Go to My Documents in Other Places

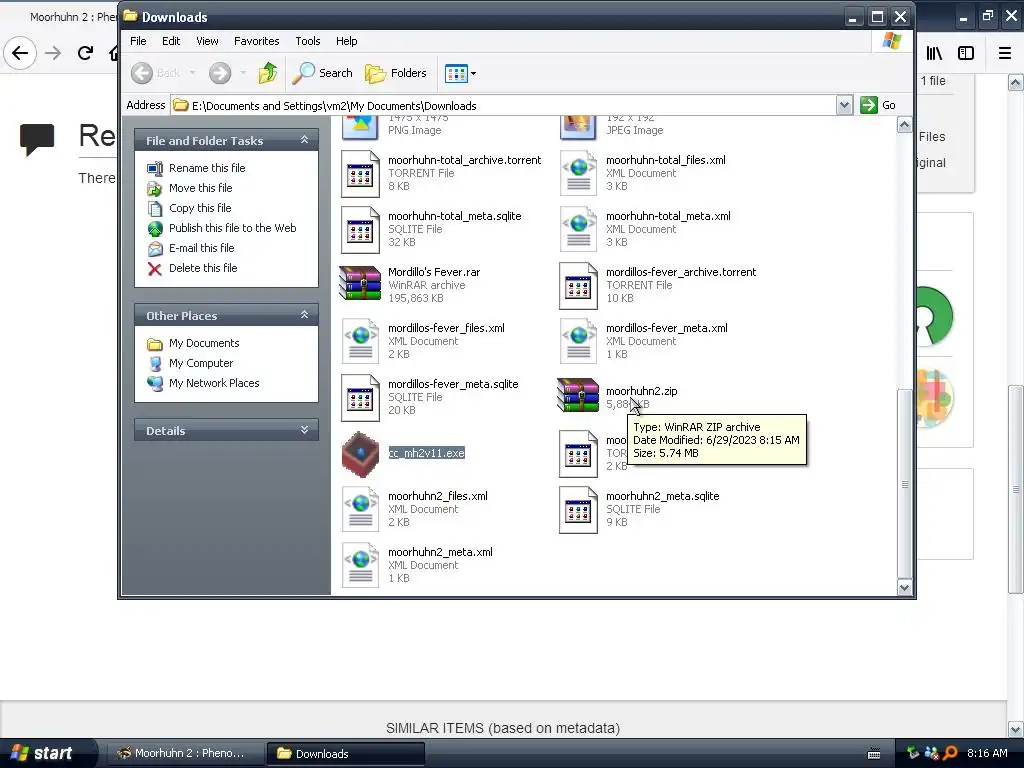click(204, 344)
